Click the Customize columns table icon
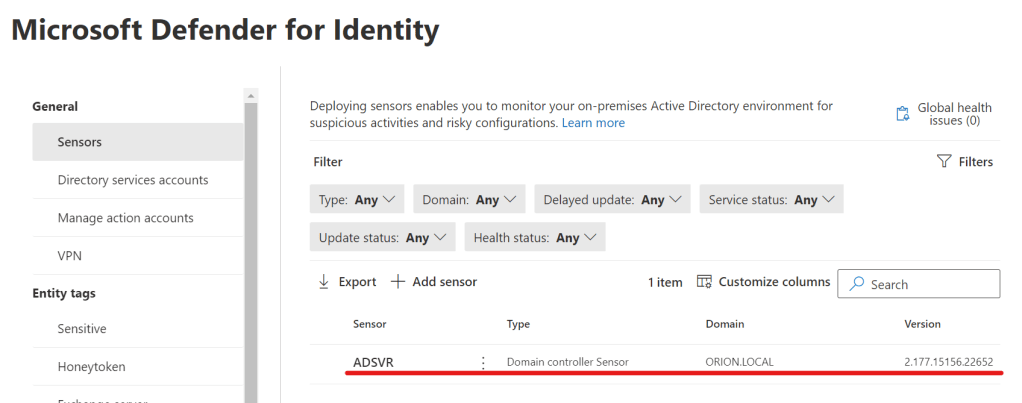1022x403 pixels. point(704,282)
